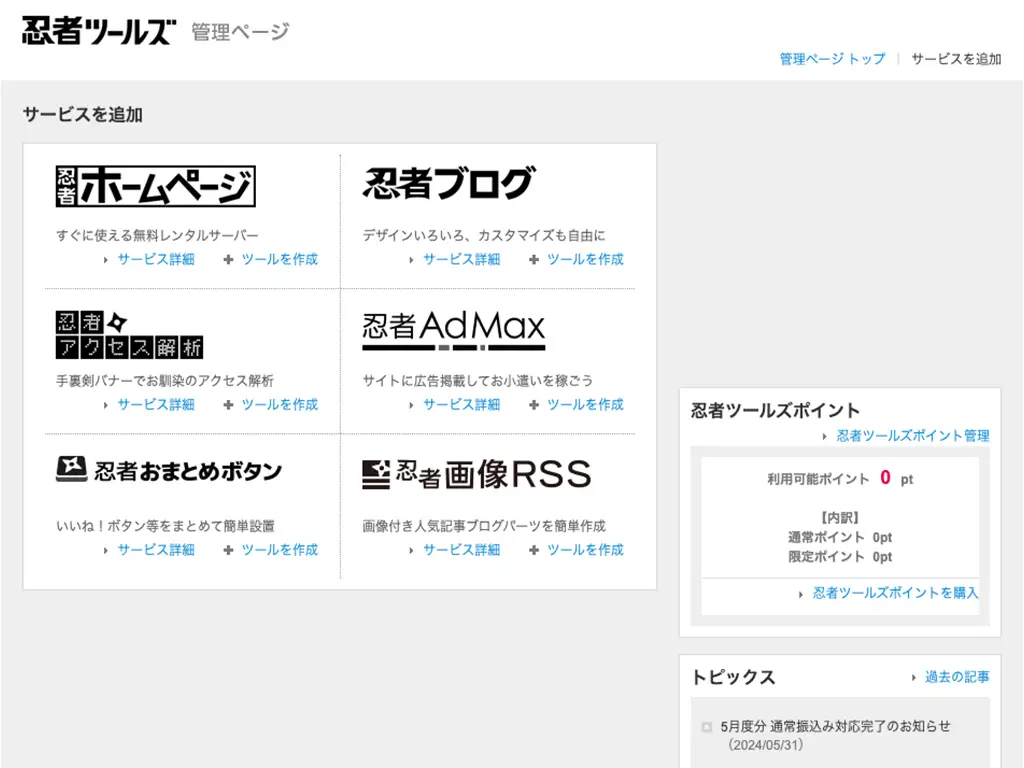The image size is (1024, 768).
Task: Open サービス詳細 for 忍者おまとめボタン
Action: pos(155,550)
